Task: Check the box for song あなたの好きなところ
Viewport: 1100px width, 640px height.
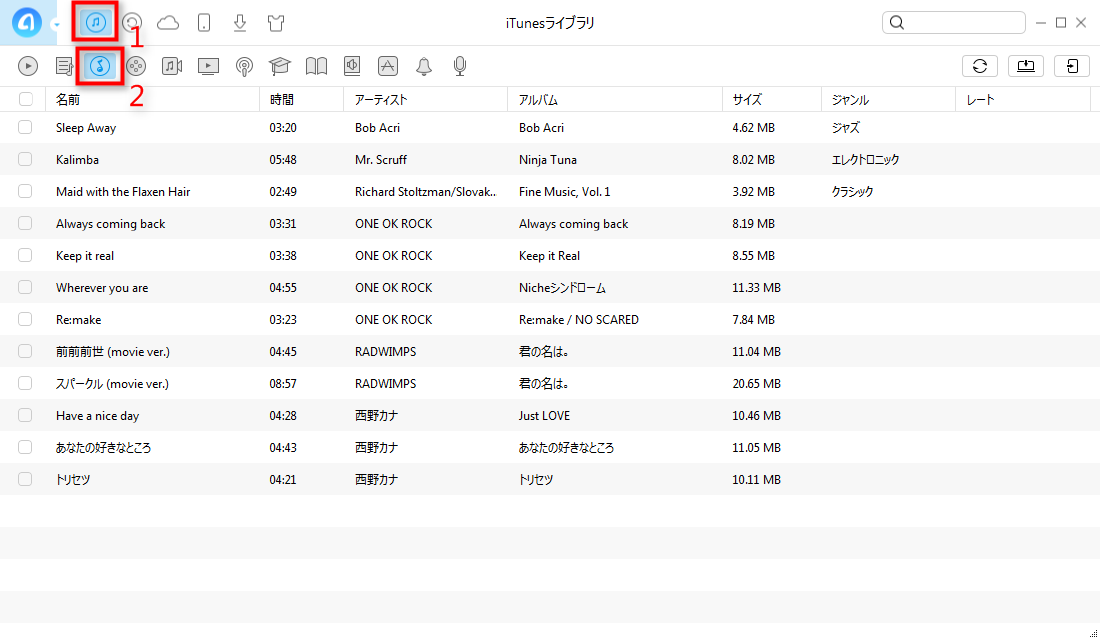Action: [25, 447]
